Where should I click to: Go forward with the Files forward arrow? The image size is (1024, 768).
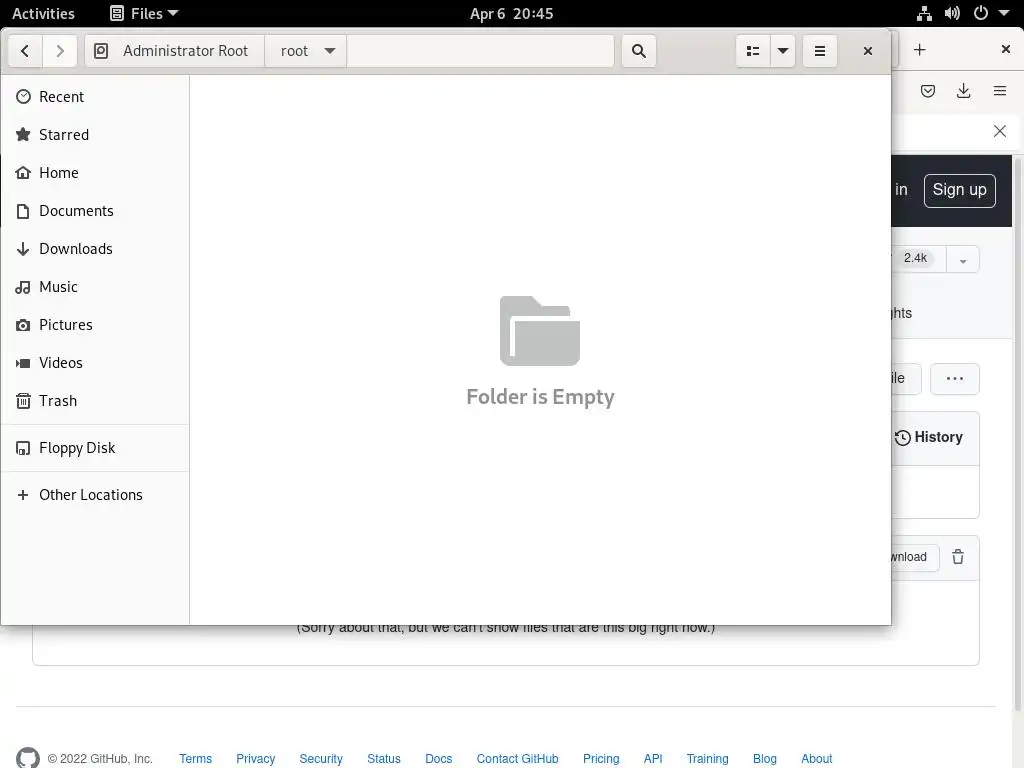tap(60, 51)
